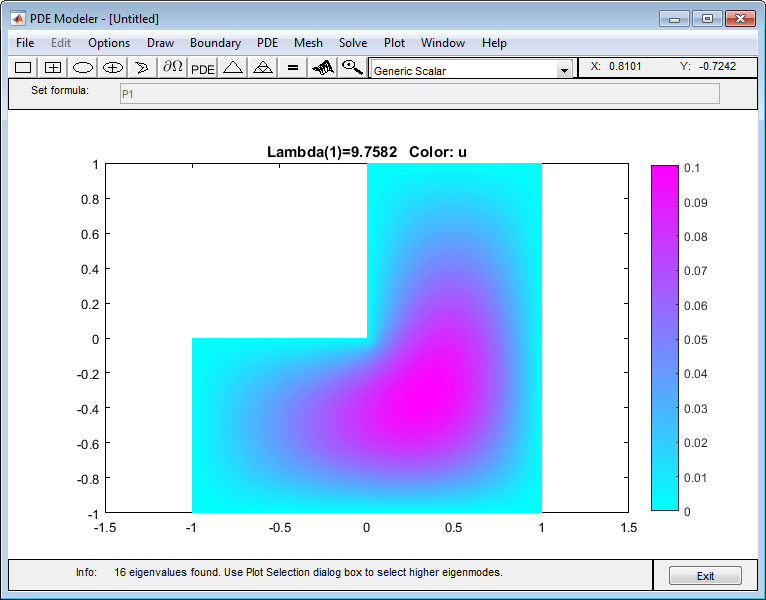Minimize the PDE Modeler window
Screen dimensions: 766x600
pyautogui.click(x=675, y=19)
